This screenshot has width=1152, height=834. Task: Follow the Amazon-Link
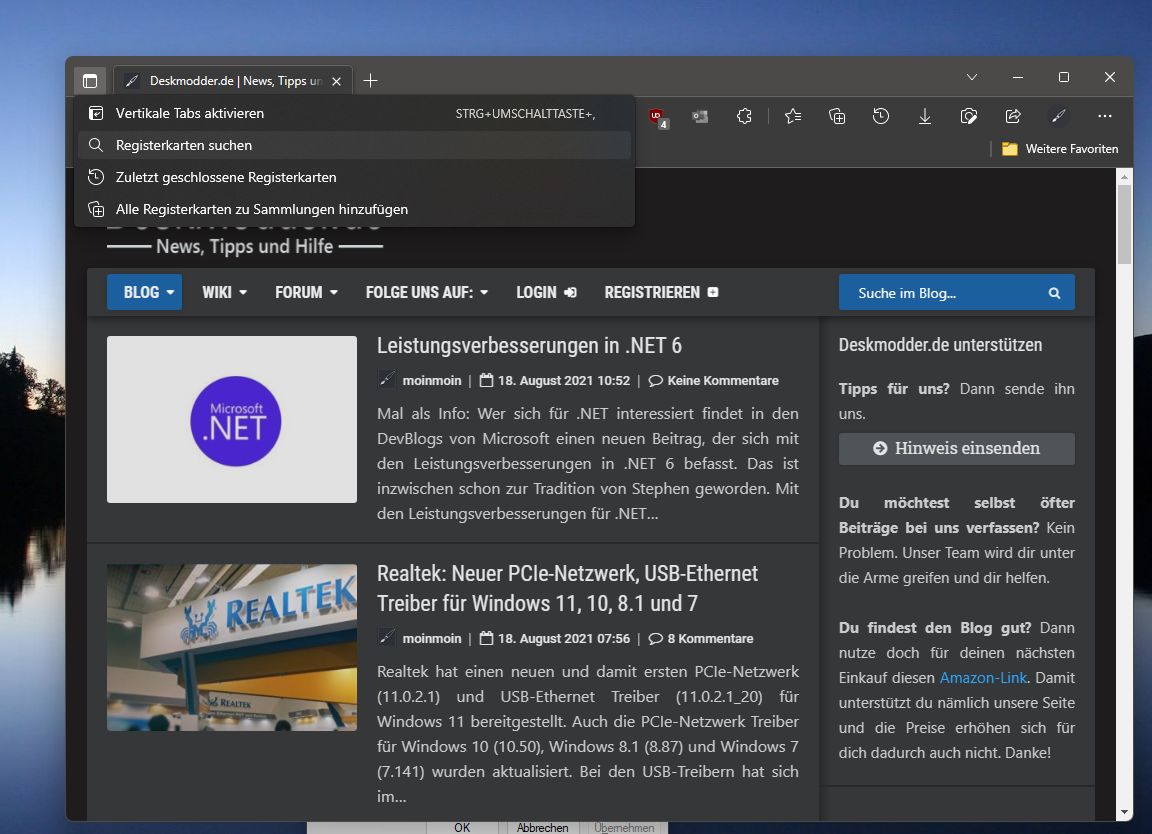tap(983, 677)
